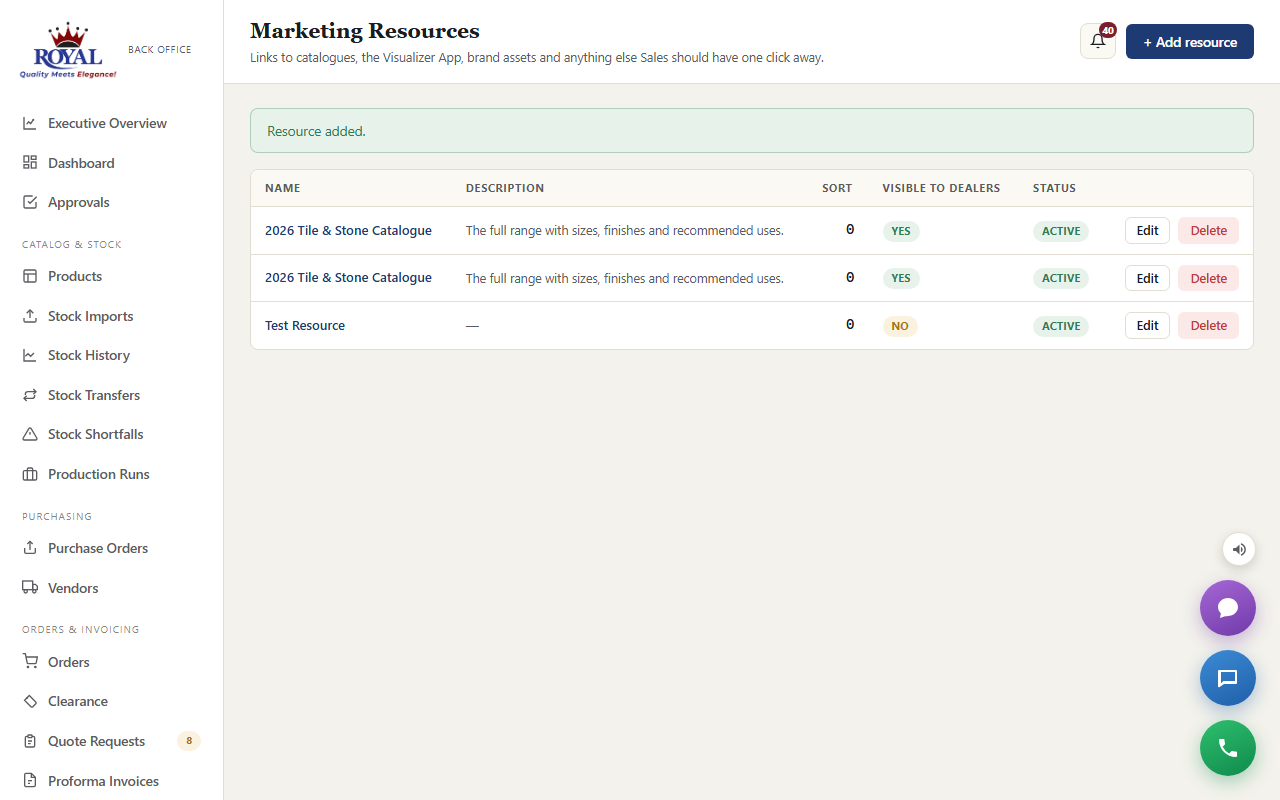
Task: Click the "Resource added." confirmation message
Action: click(752, 131)
